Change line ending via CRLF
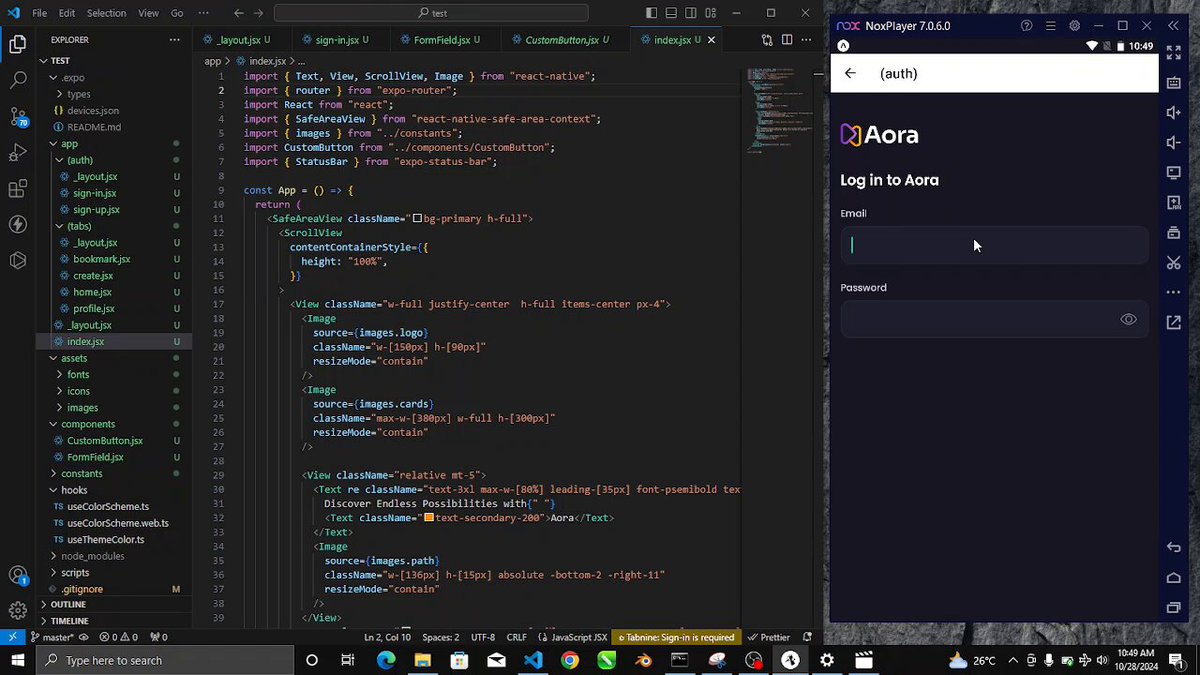Viewport: 1200px width, 675px height. pyautogui.click(x=516, y=637)
